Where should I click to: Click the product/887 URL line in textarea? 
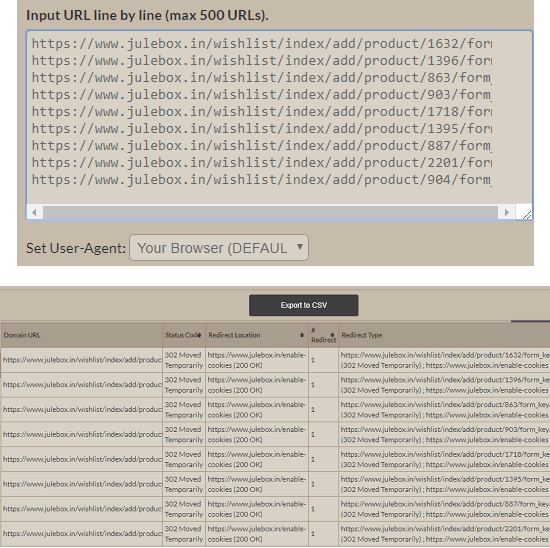[x=262, y=146]
